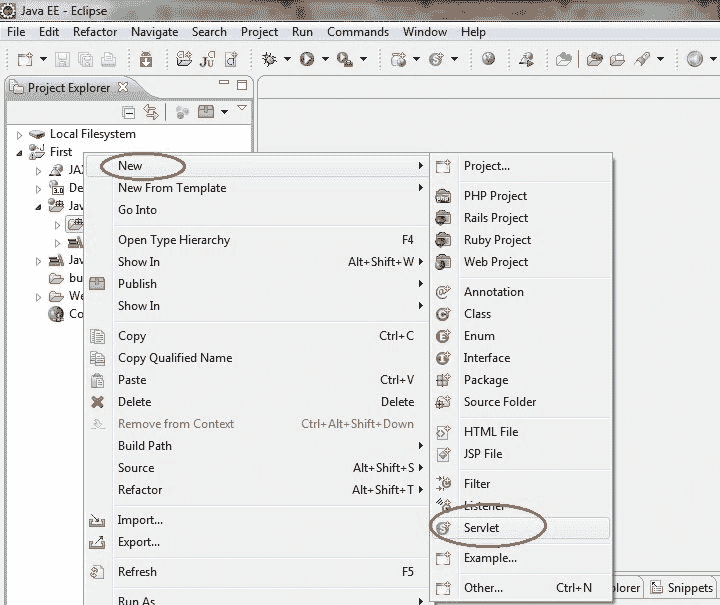Collapse the First project node
The image size is (720, 605).
tap(19, 153)
